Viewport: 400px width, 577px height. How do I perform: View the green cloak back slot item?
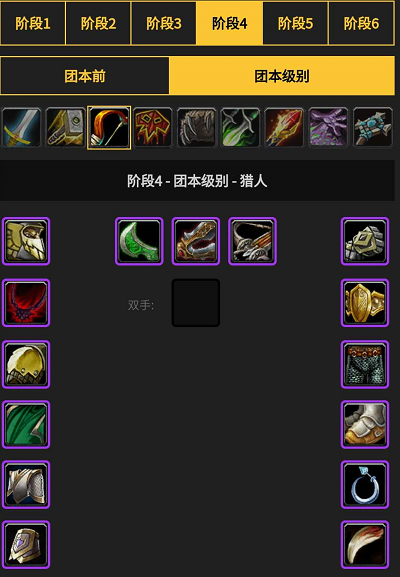coord(26,424)
